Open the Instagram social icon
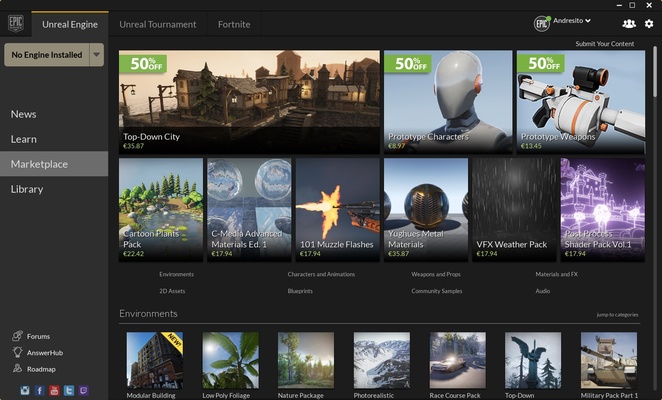The width and height of the screenshot is (662, 400). (x=25, y=390)
